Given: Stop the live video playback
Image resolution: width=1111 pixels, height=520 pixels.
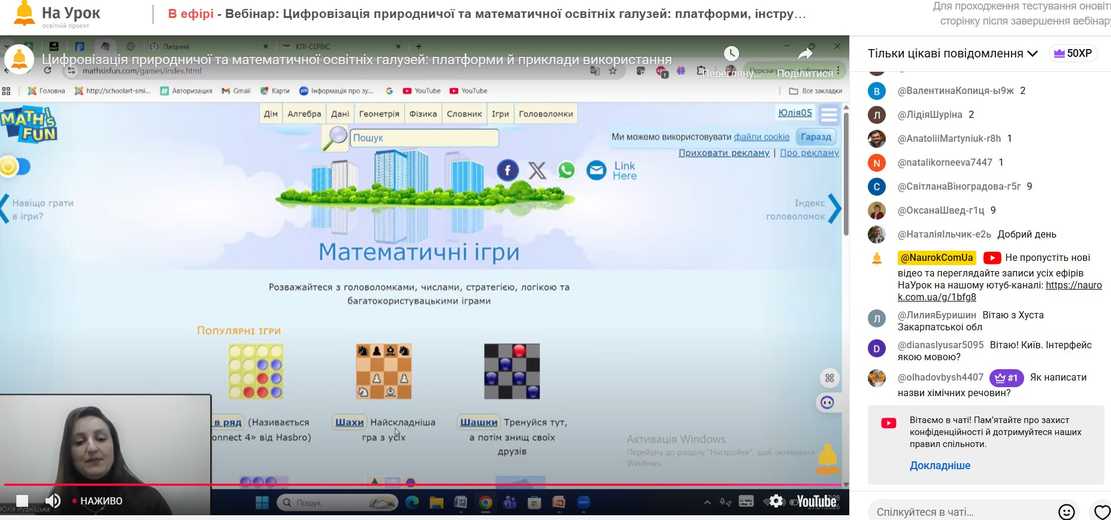Looking at the screenshot, I should 22,501.
